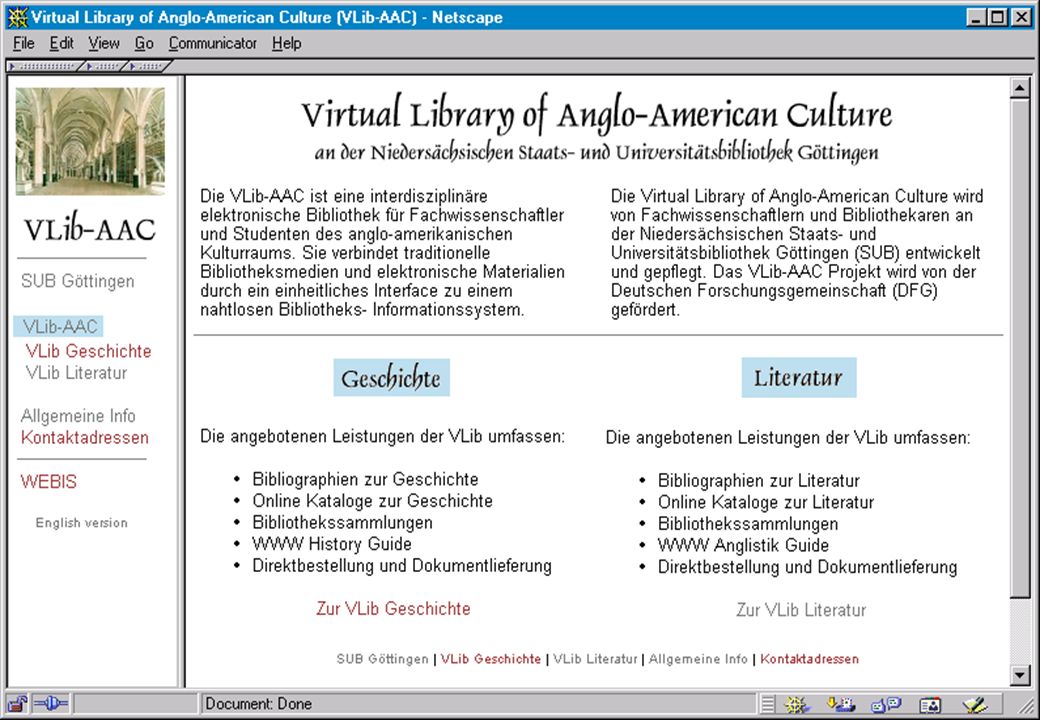The image size is (1040, 720).
Task: Open Kontaktadressen in footer navigation
Action: pos(809,659)
